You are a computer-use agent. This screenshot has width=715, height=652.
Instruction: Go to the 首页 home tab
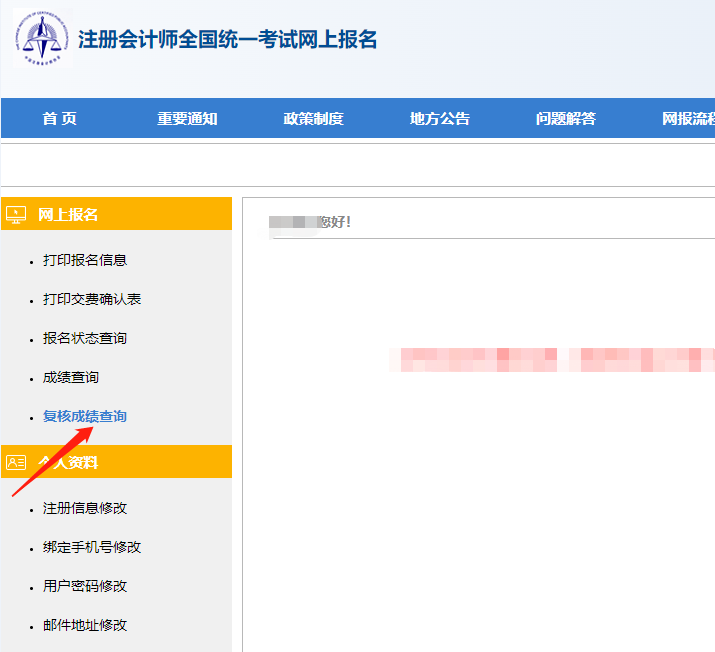(59, 119)
